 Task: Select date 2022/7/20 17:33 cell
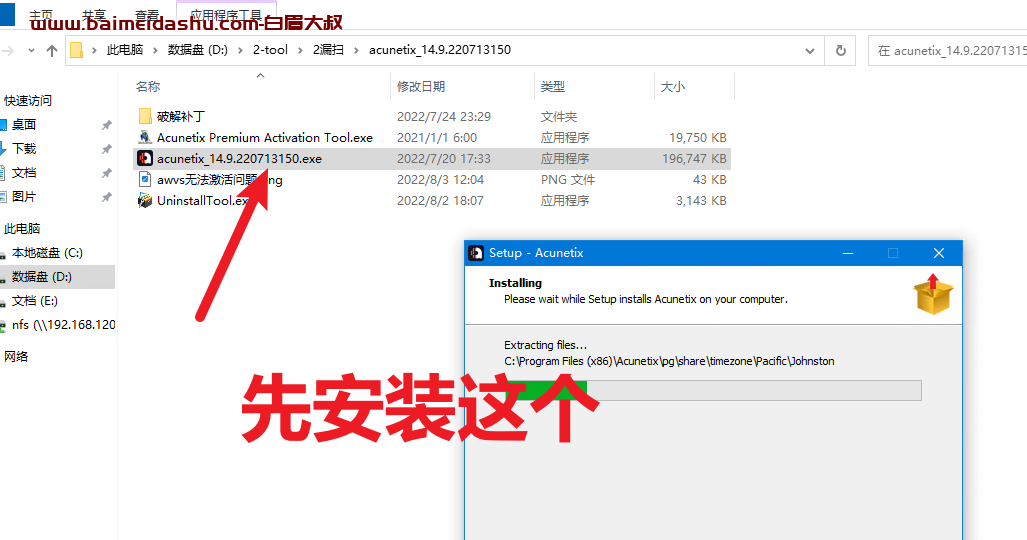pos(443,159)
